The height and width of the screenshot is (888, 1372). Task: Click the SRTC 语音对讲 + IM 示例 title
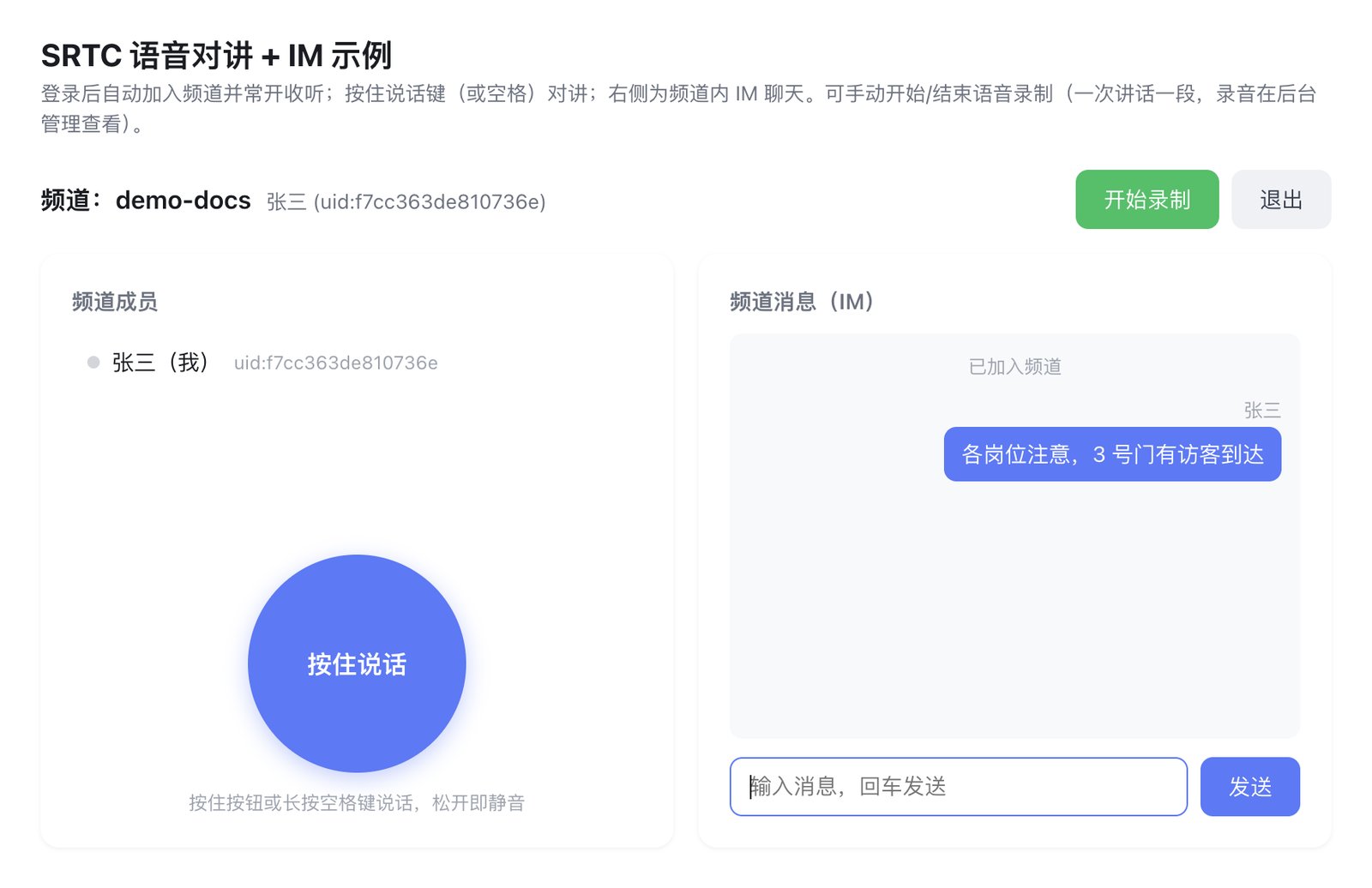[216, 56]
